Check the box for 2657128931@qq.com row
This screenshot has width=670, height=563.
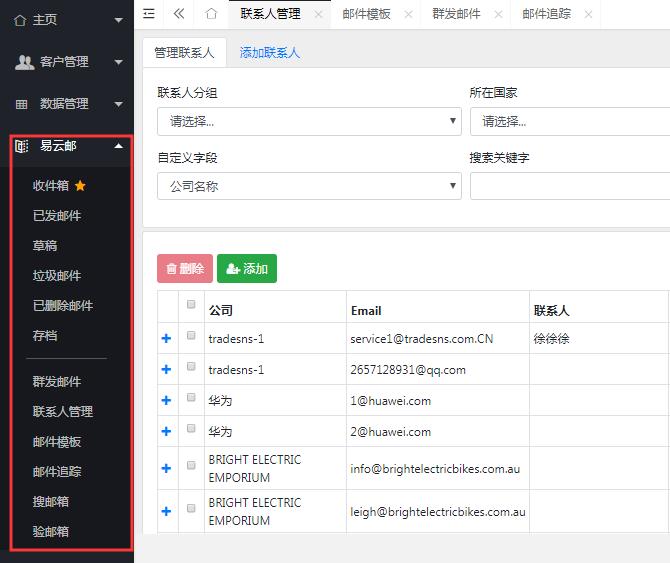191,367
